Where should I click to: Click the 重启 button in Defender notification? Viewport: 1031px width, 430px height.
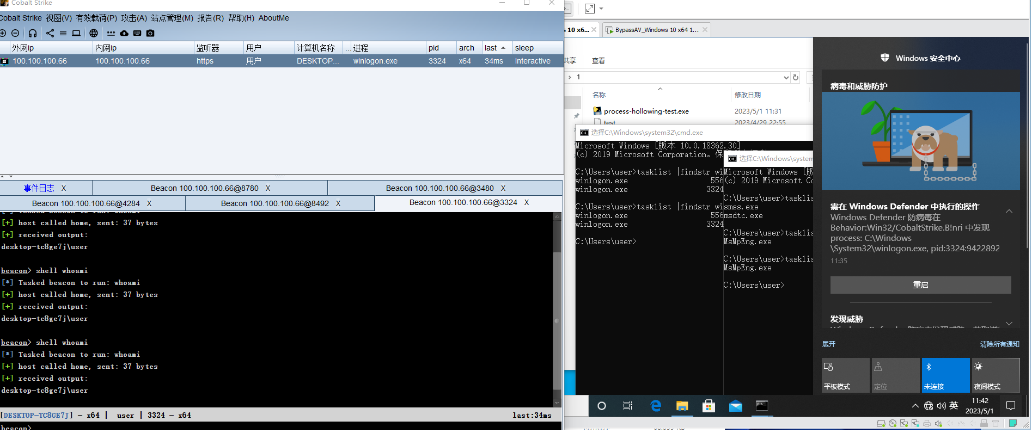click(920, 285)
